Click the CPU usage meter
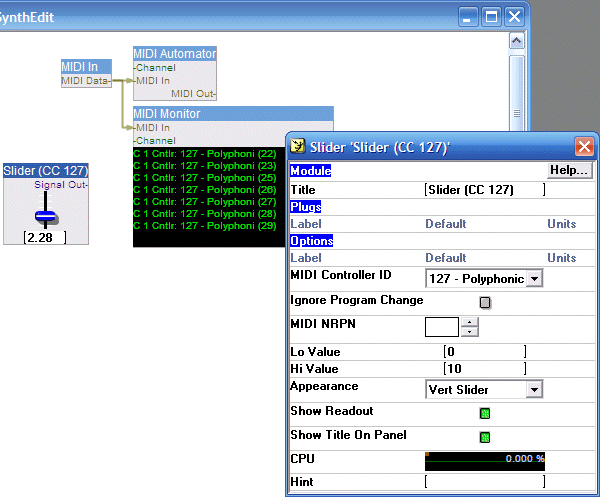Screen dimensions: 600x497 pos(485,461)
